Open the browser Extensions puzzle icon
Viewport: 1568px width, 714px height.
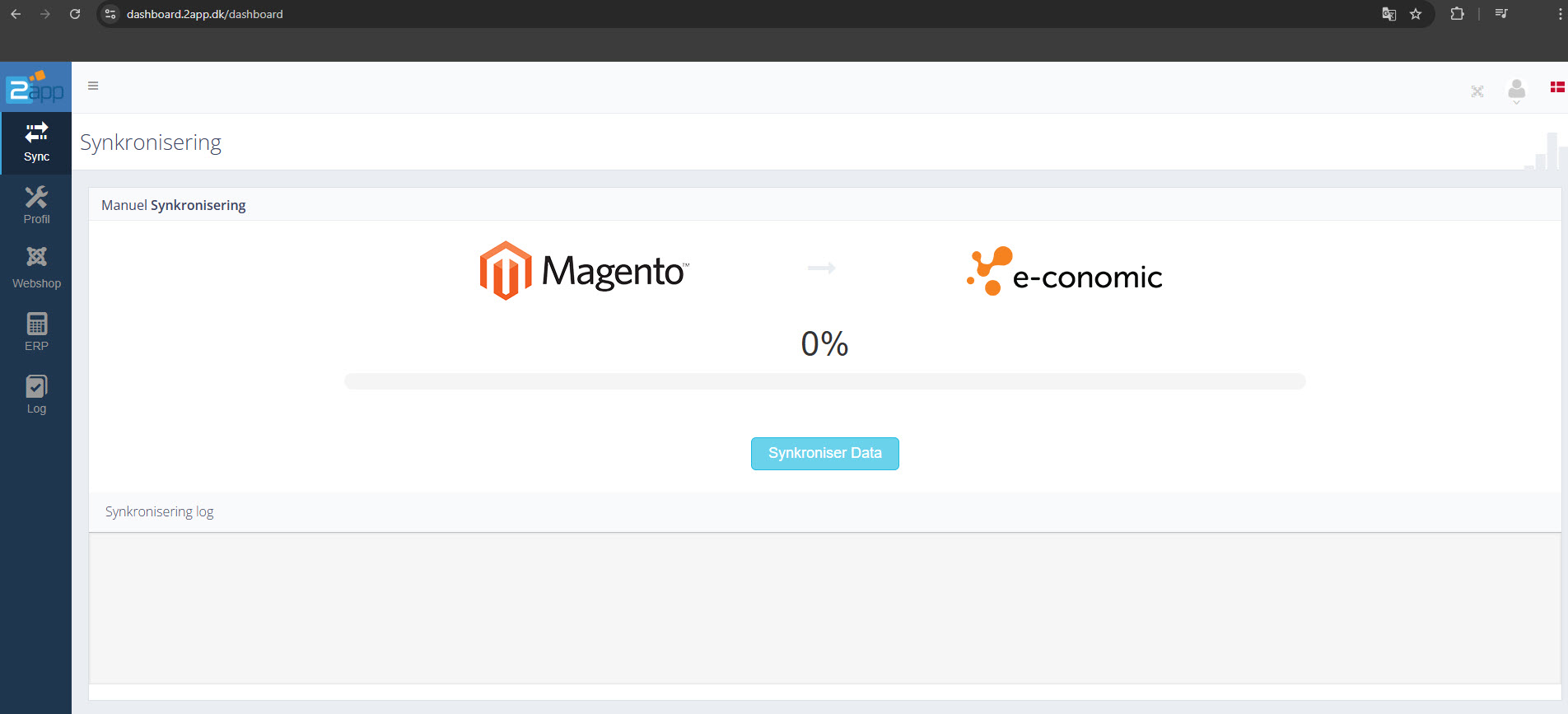coord(1457,14)
